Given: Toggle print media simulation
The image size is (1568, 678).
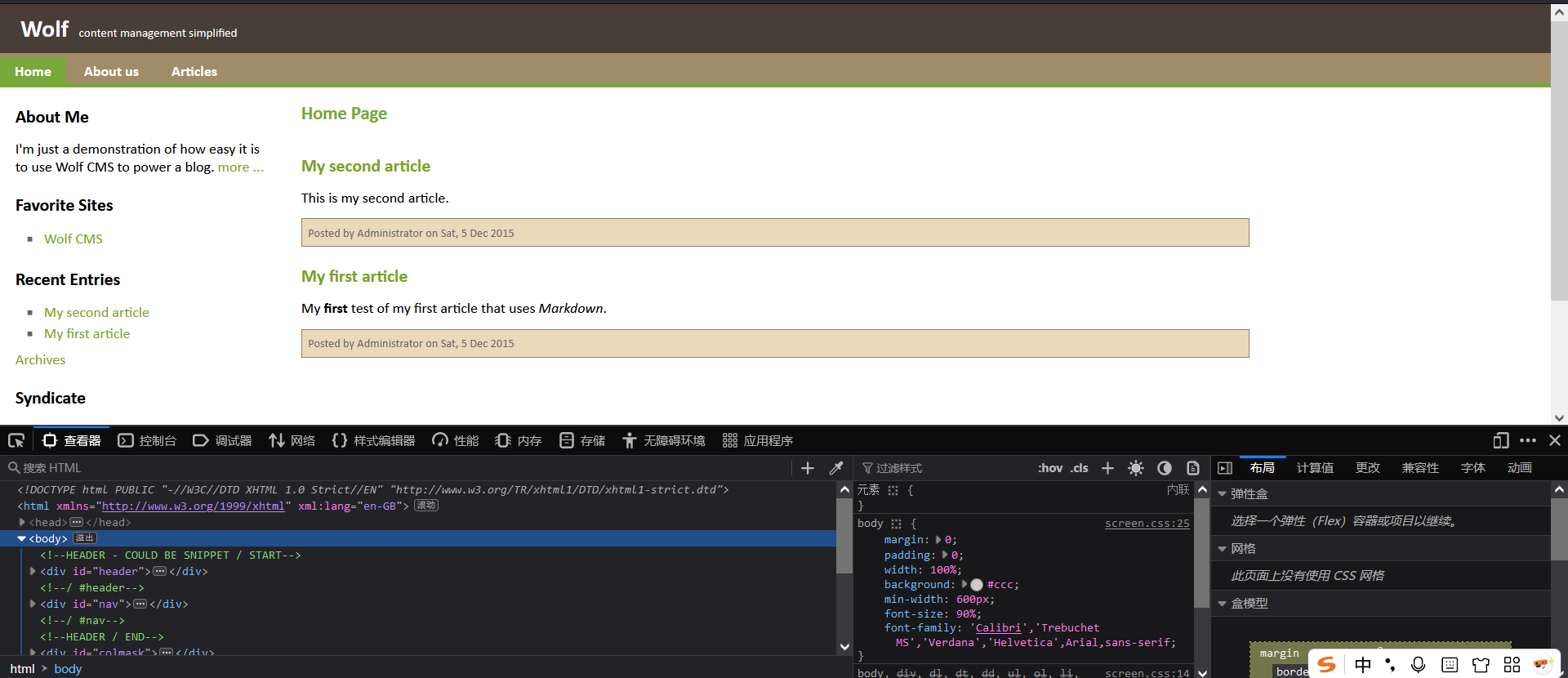Looking at the screenshot, I should (1193, 468).
